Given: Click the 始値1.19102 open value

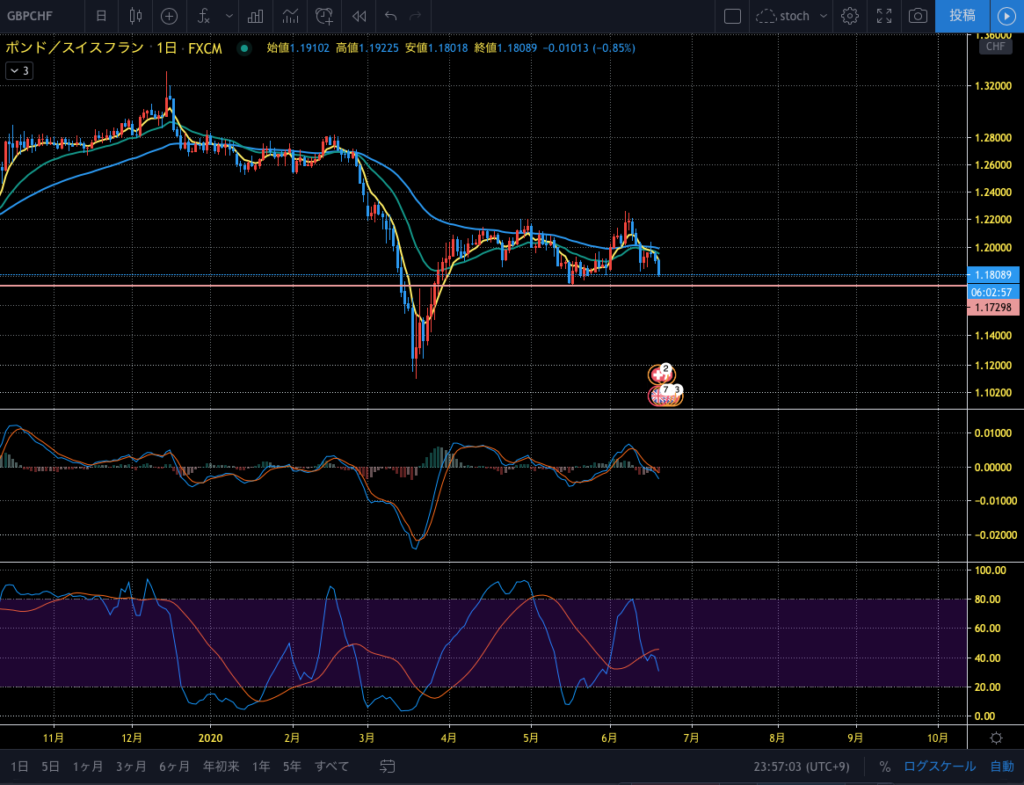Looking at the screenshot, I should coord(298,48).
